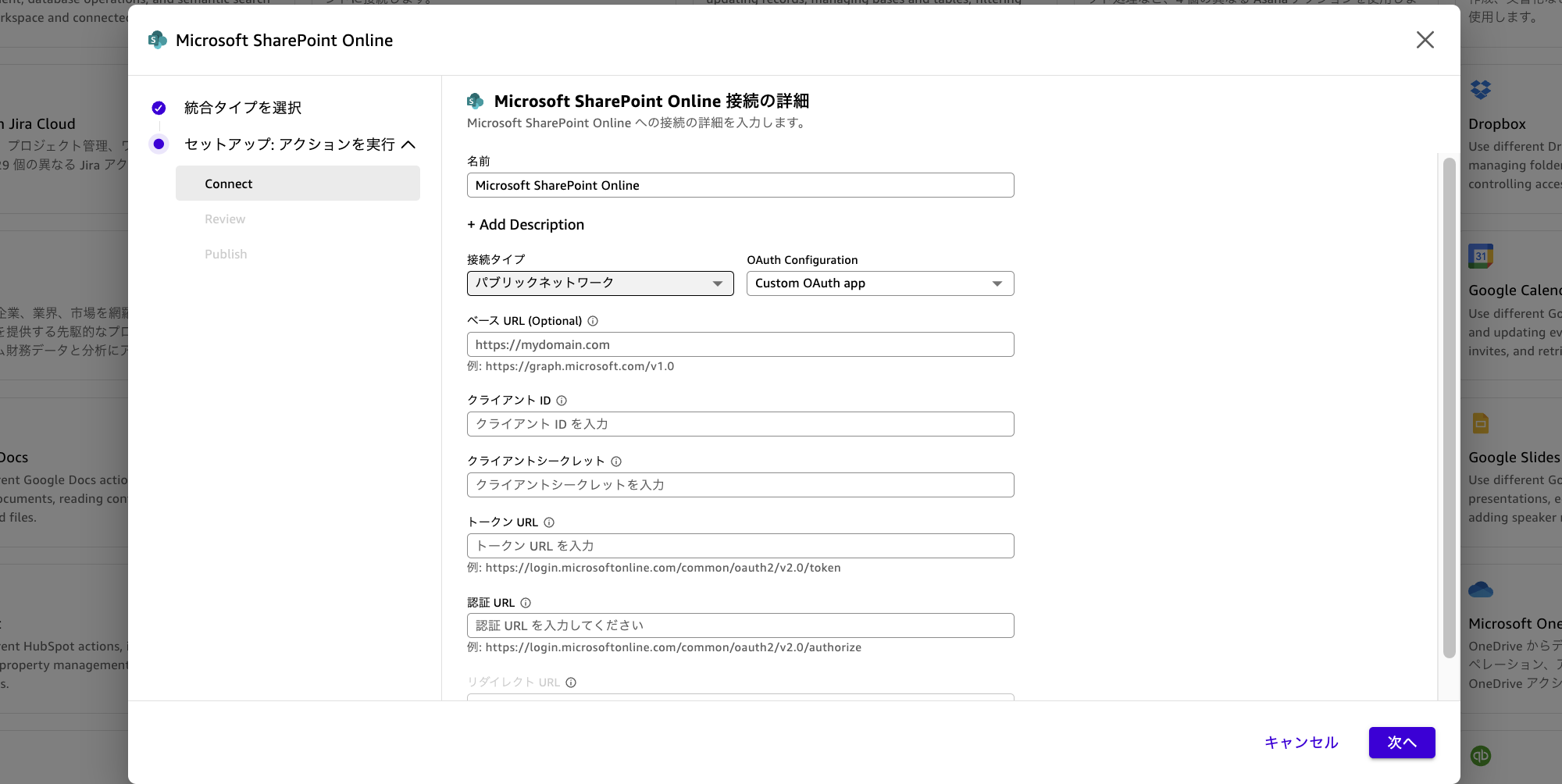Show info for ベース URL (Optional)
Image resolution: width=1562 pixels, height=784 pixels.
click(x=593, y=321)
